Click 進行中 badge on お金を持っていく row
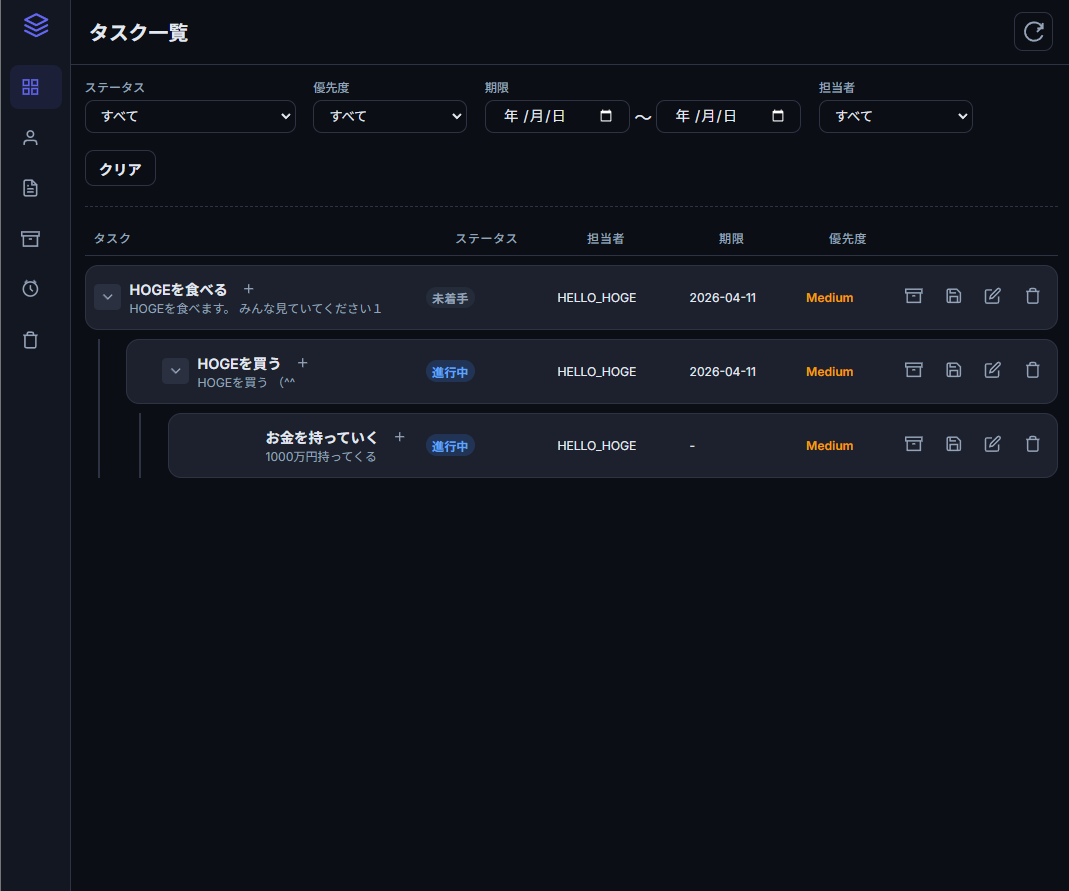1069x891 pixels. [450, 446]
